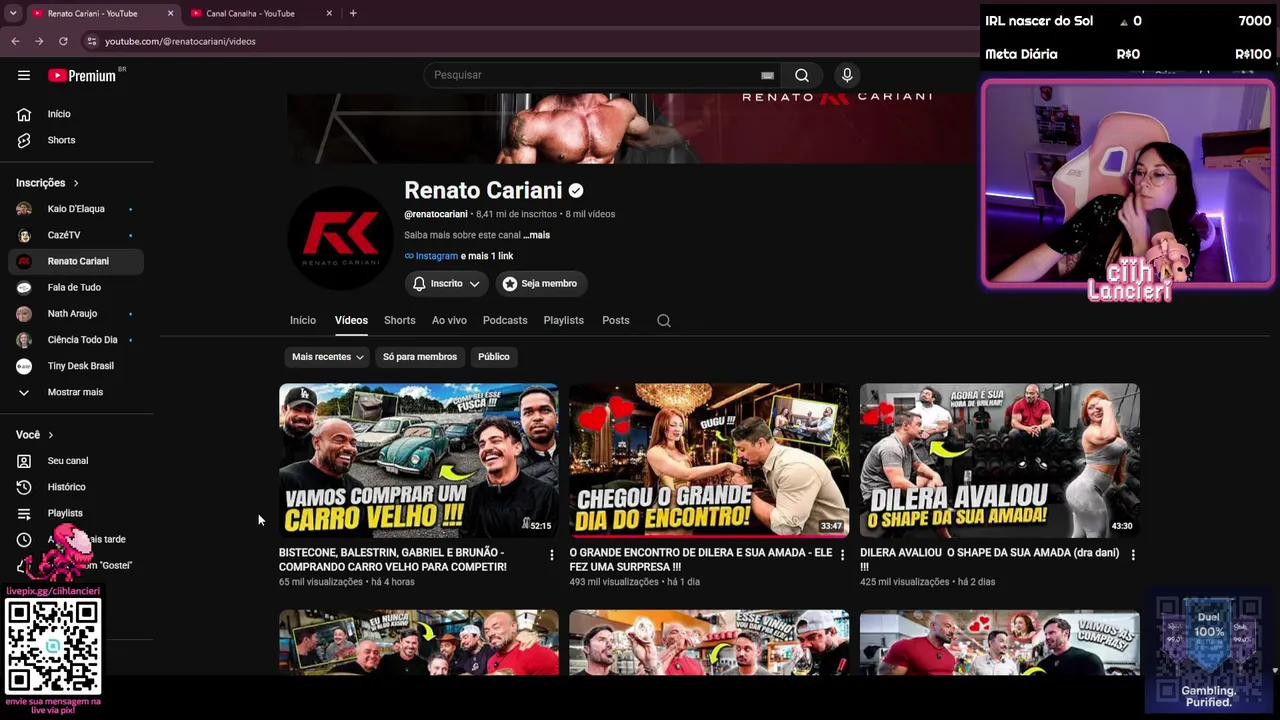Click the Renato Cariani channel profile picture
Image resolution: width=1280 pixels, height=720 pixels.
[x=340, y=238]
